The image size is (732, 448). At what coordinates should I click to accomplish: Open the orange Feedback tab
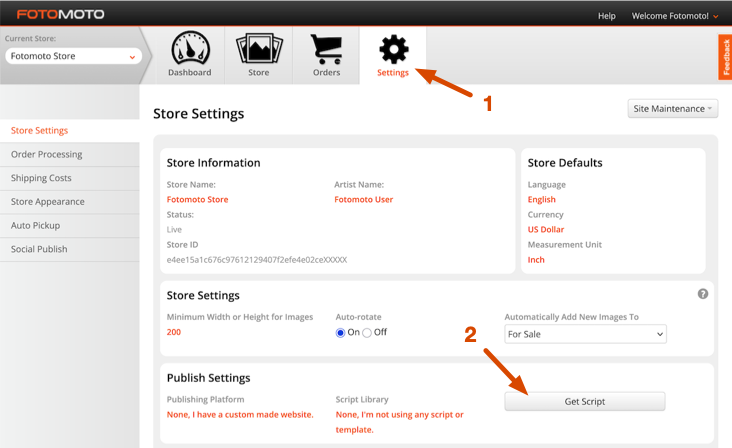tap(725, 57)
